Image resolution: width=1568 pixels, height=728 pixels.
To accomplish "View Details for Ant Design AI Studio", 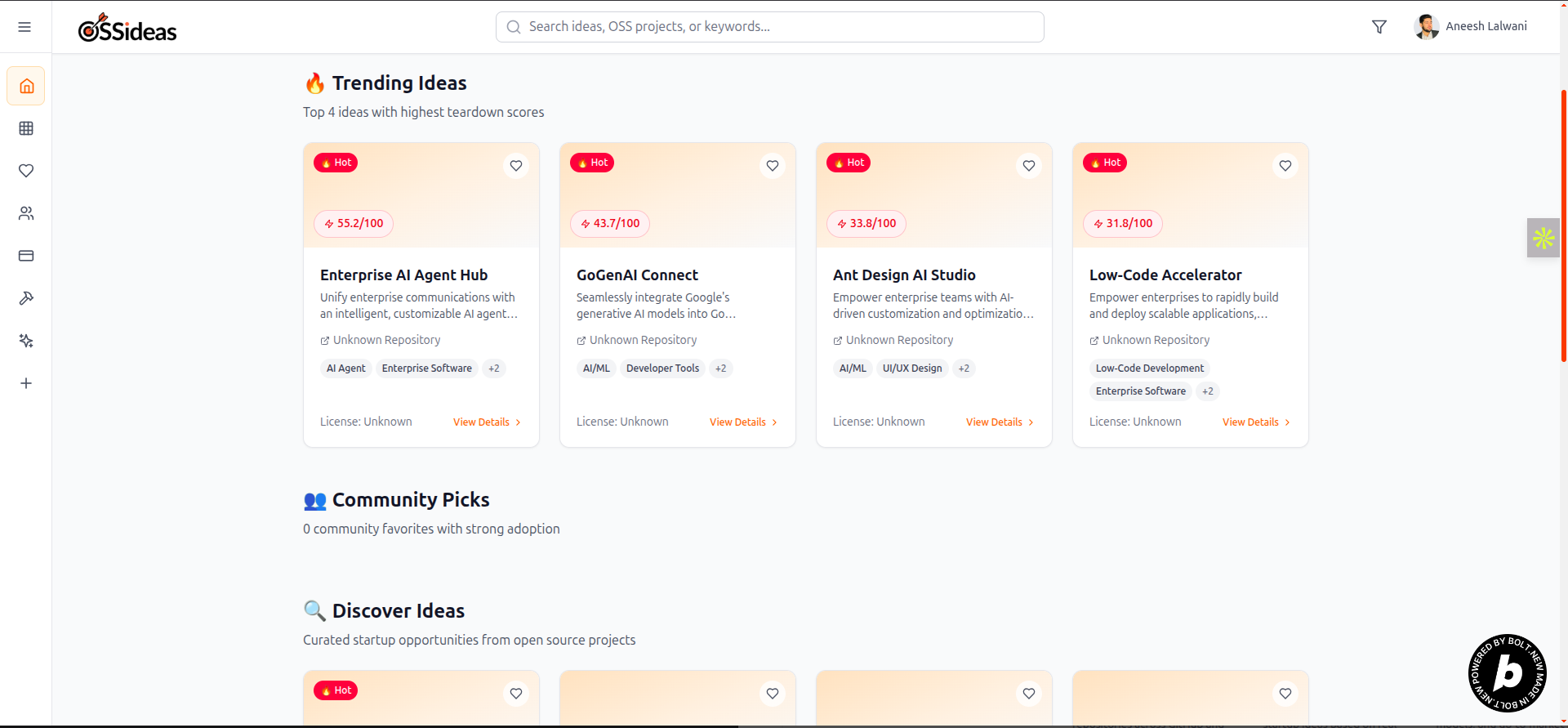I will tap(1000, 422).
